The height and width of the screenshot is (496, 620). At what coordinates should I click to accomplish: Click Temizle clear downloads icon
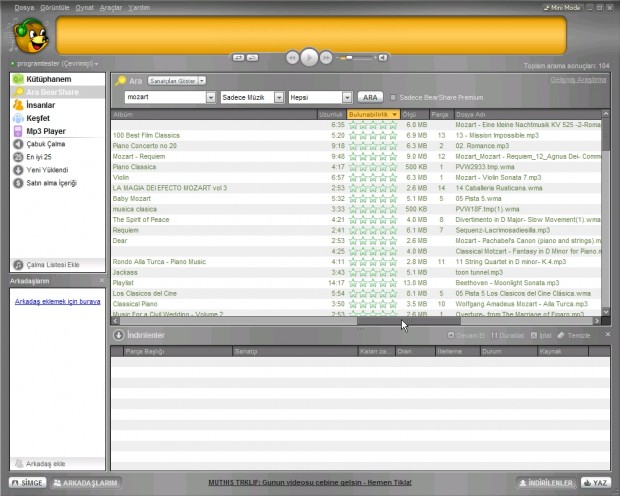561,335
